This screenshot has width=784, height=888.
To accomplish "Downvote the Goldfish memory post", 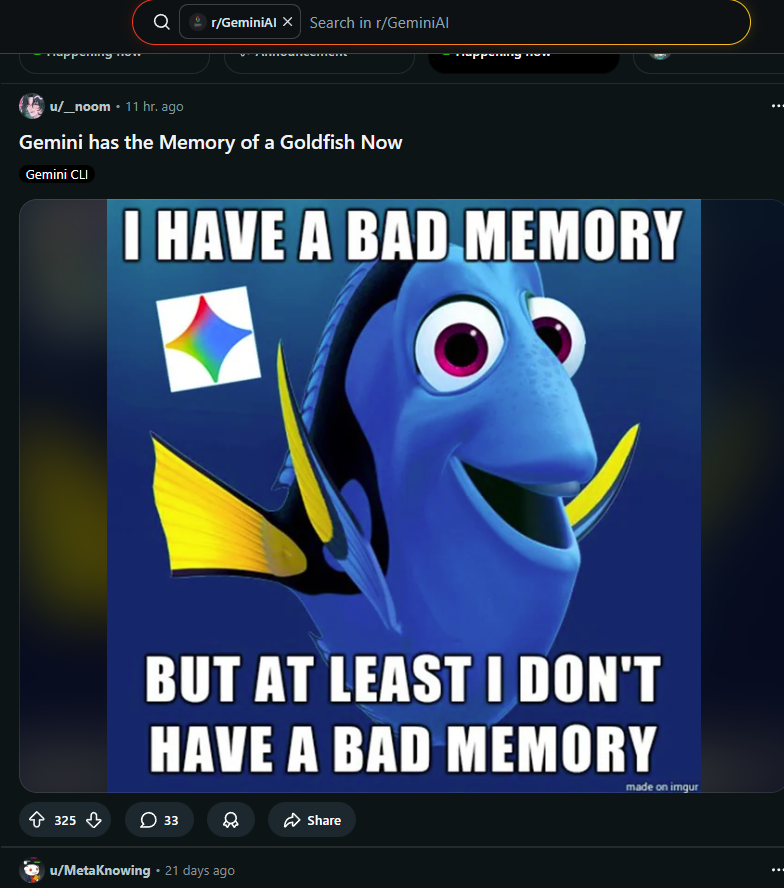I will [94, 820].
